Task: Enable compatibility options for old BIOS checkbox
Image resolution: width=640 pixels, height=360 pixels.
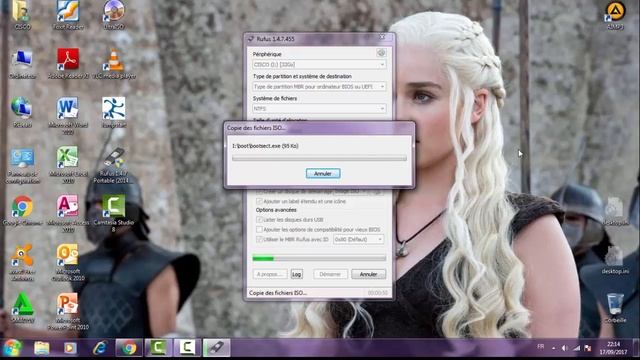Action: click(x=259, y=229)
